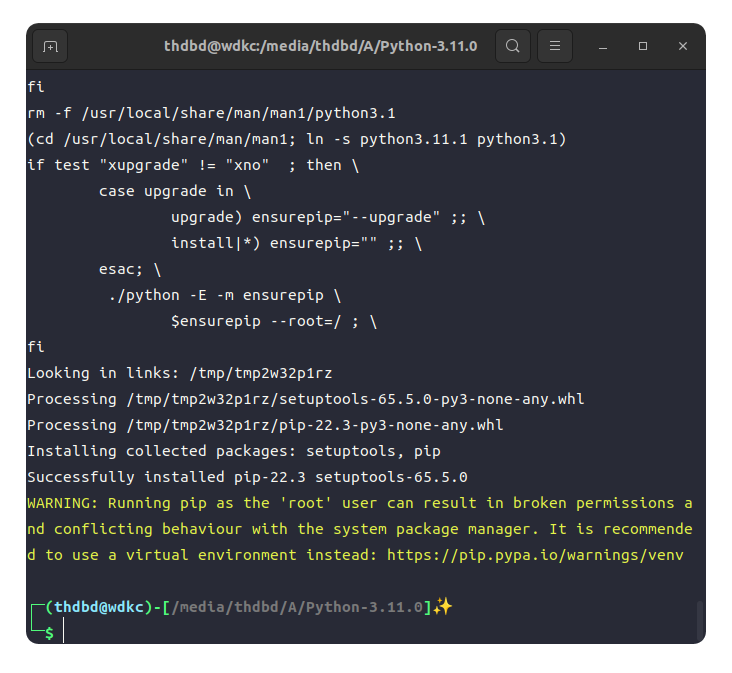Click the terminal vertical scrollbar
Viewport: 732px width, 673px height.
pos(700,621)
